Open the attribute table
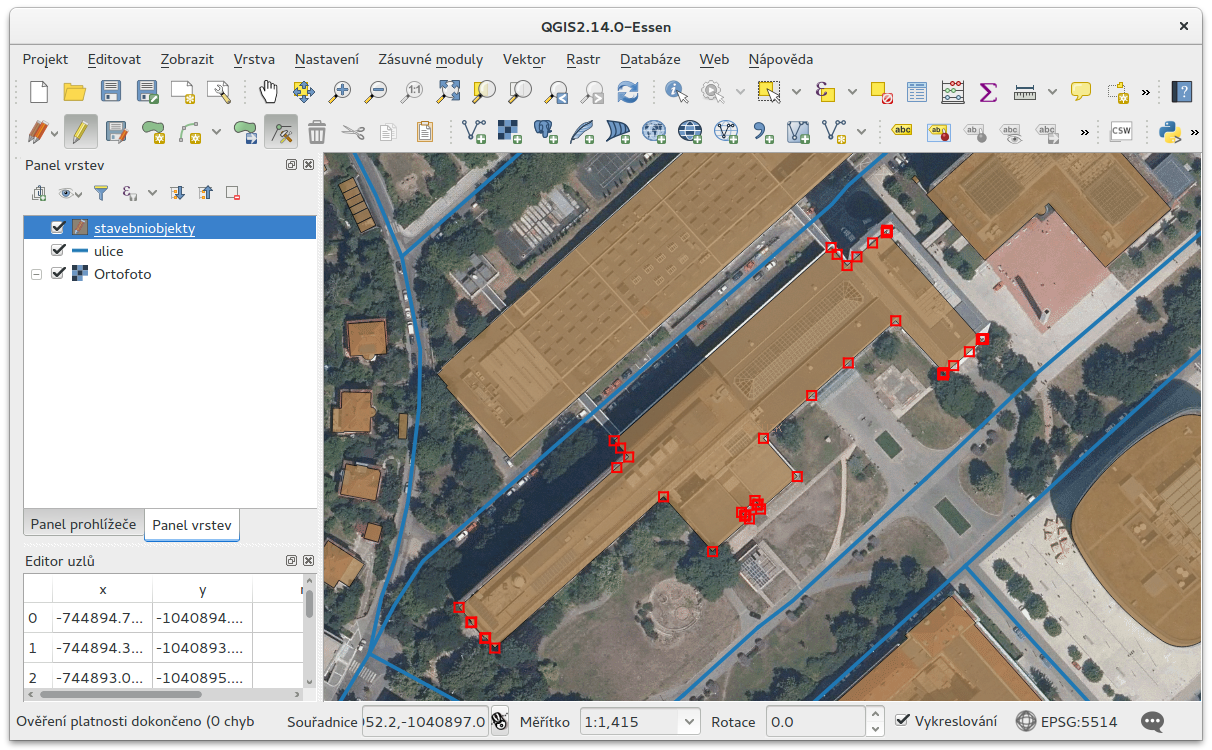The height and width of the screenshot is (750, 1212). coord(917,92)
